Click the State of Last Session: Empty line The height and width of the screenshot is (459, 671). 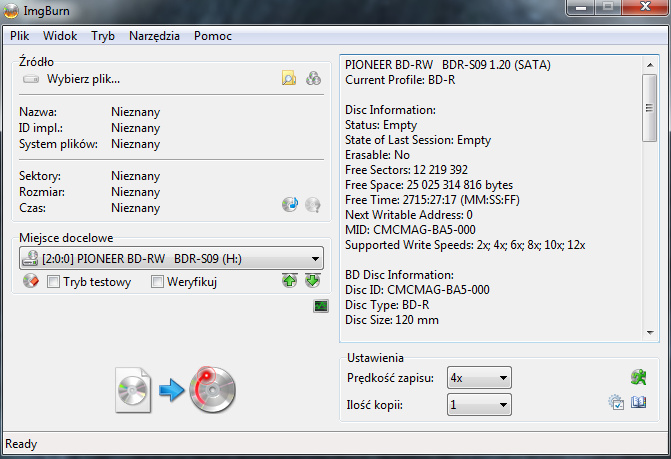pos(418,140)
